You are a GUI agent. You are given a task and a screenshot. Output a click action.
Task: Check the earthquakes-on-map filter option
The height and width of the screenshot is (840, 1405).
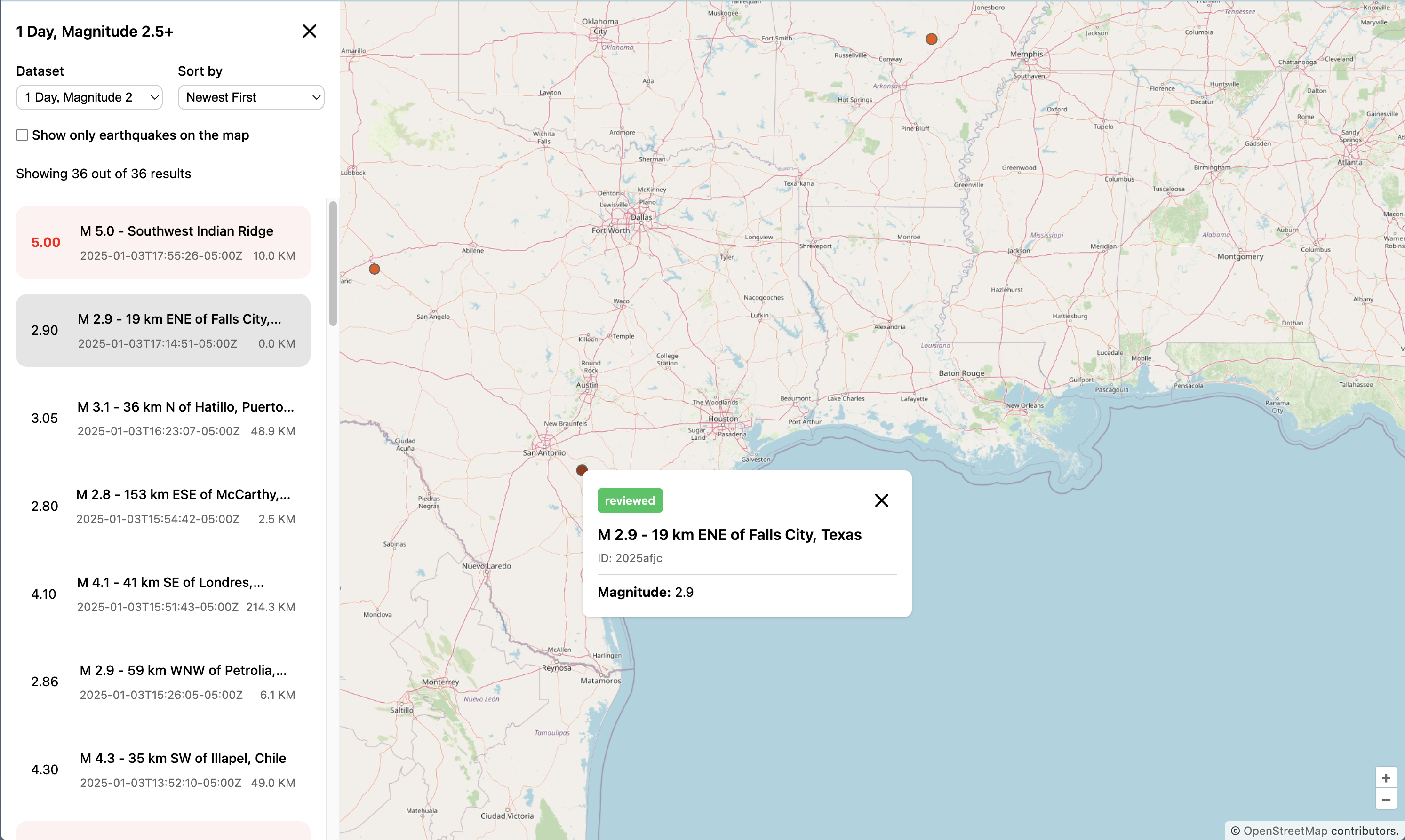pyautogui.click(x=22, y=135)
